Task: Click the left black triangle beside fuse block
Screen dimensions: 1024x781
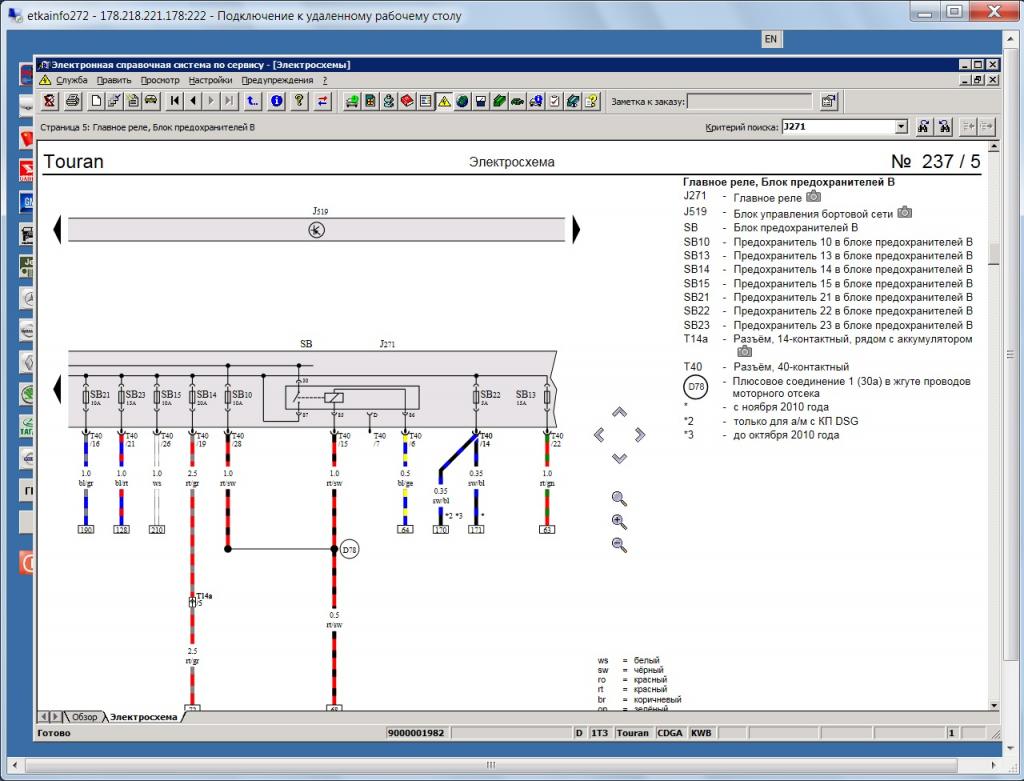Action: click(x=57, y=389)
